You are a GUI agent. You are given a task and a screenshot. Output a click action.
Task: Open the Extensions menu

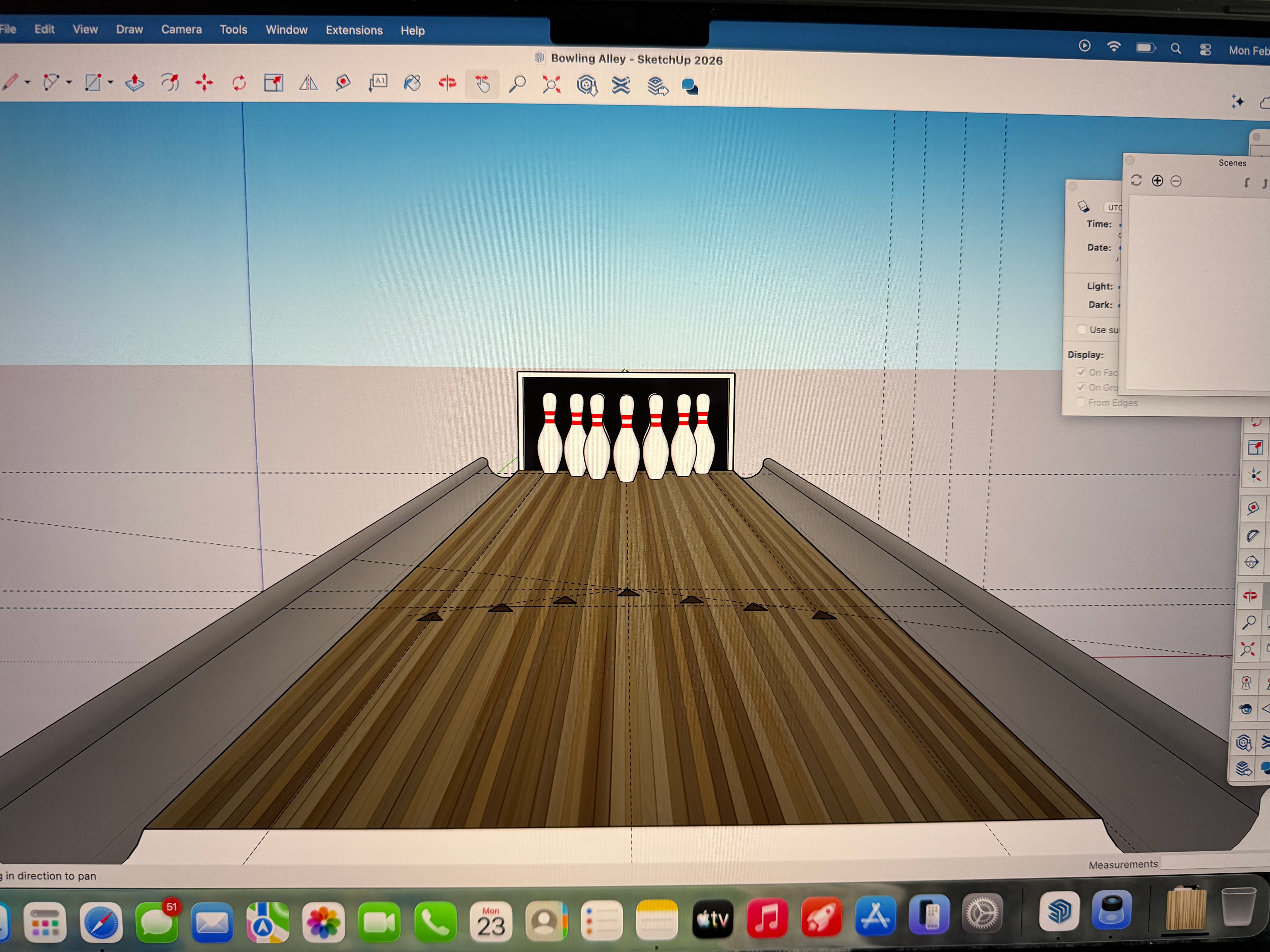354,30
